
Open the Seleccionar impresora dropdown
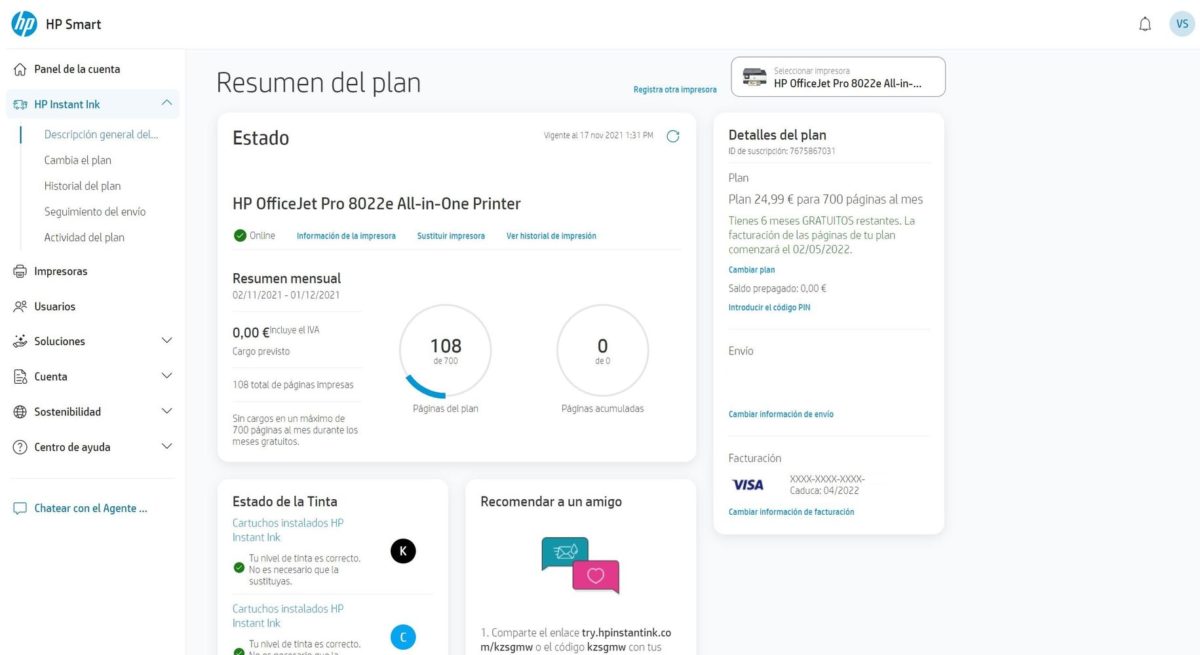838,77
